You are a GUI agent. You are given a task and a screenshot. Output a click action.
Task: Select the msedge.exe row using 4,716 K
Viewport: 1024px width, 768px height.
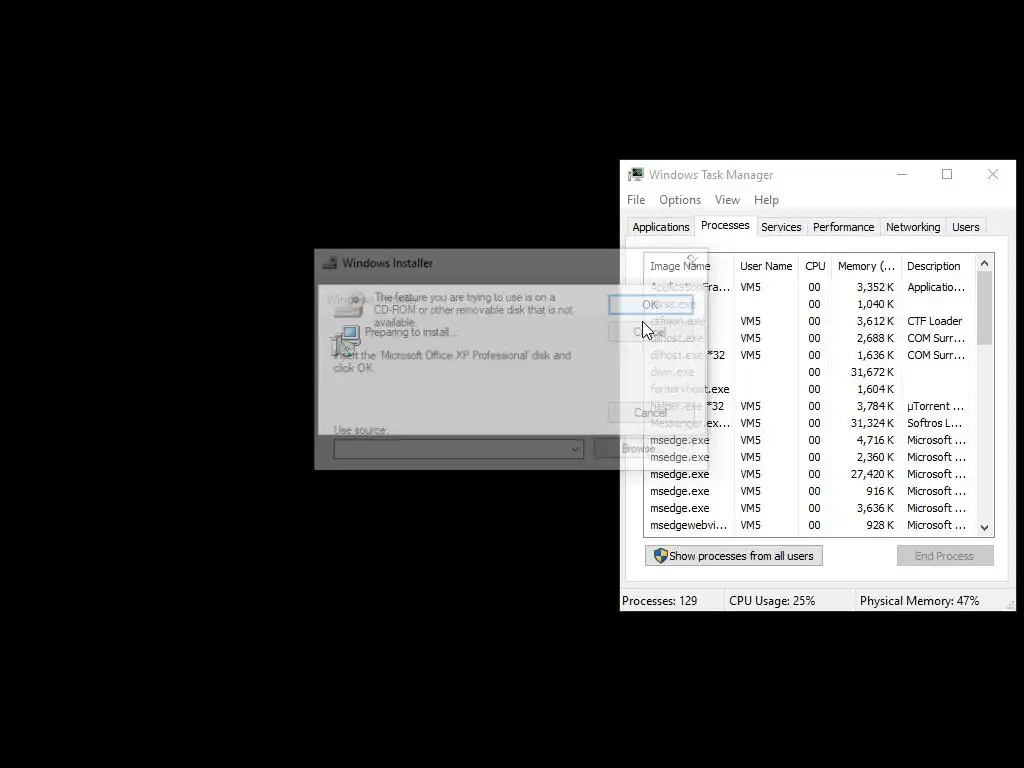pyautogui.click(x=810, y=440)
